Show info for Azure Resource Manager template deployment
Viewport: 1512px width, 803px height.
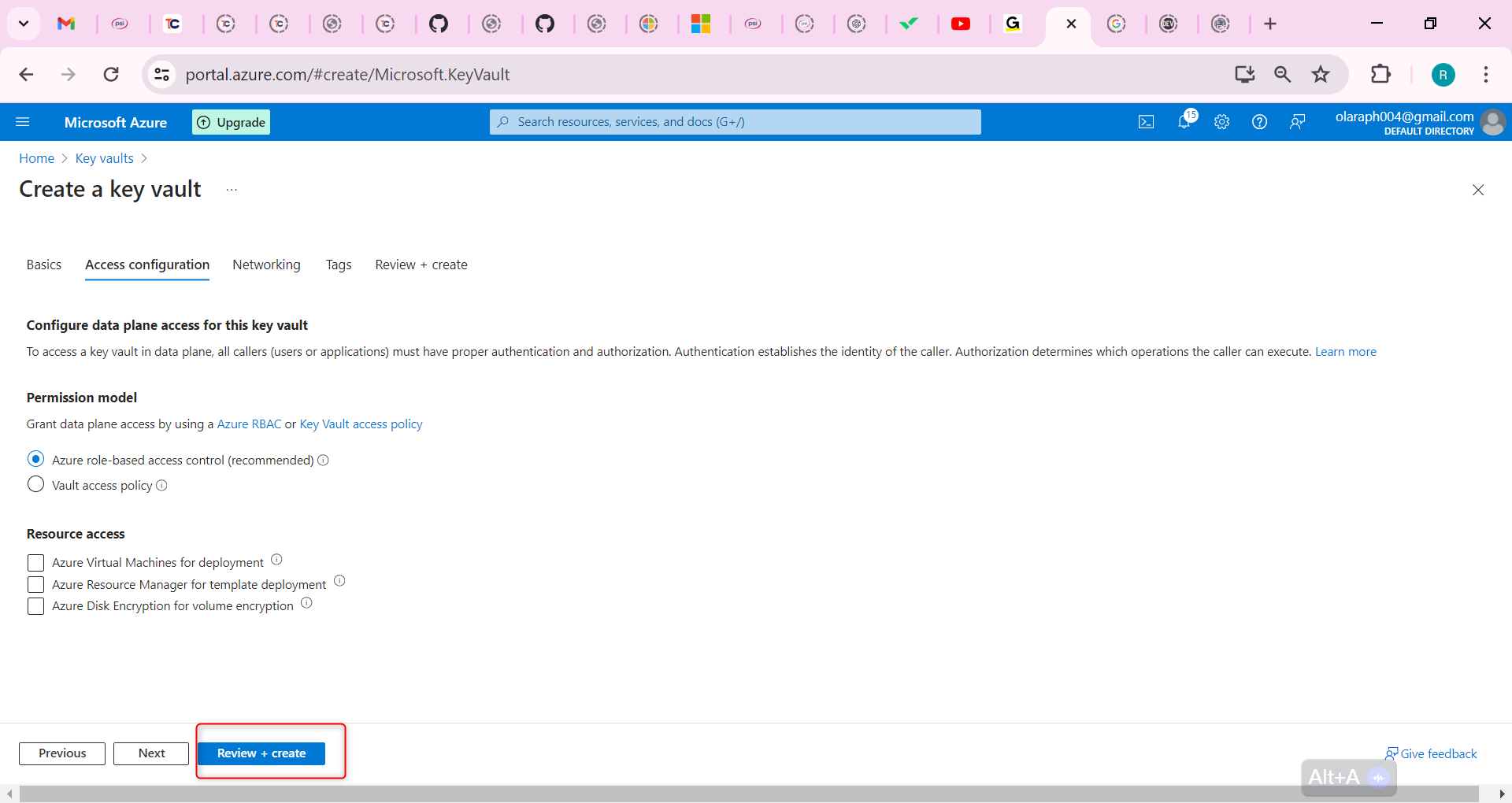(x=339, y=581)
